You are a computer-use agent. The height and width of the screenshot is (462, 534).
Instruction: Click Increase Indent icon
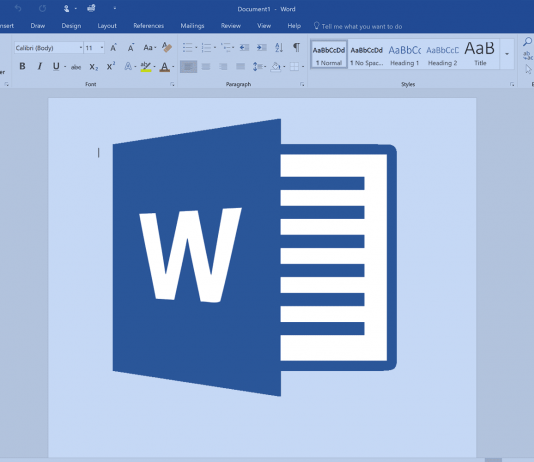pyautogui.click(x=262, y=47)
